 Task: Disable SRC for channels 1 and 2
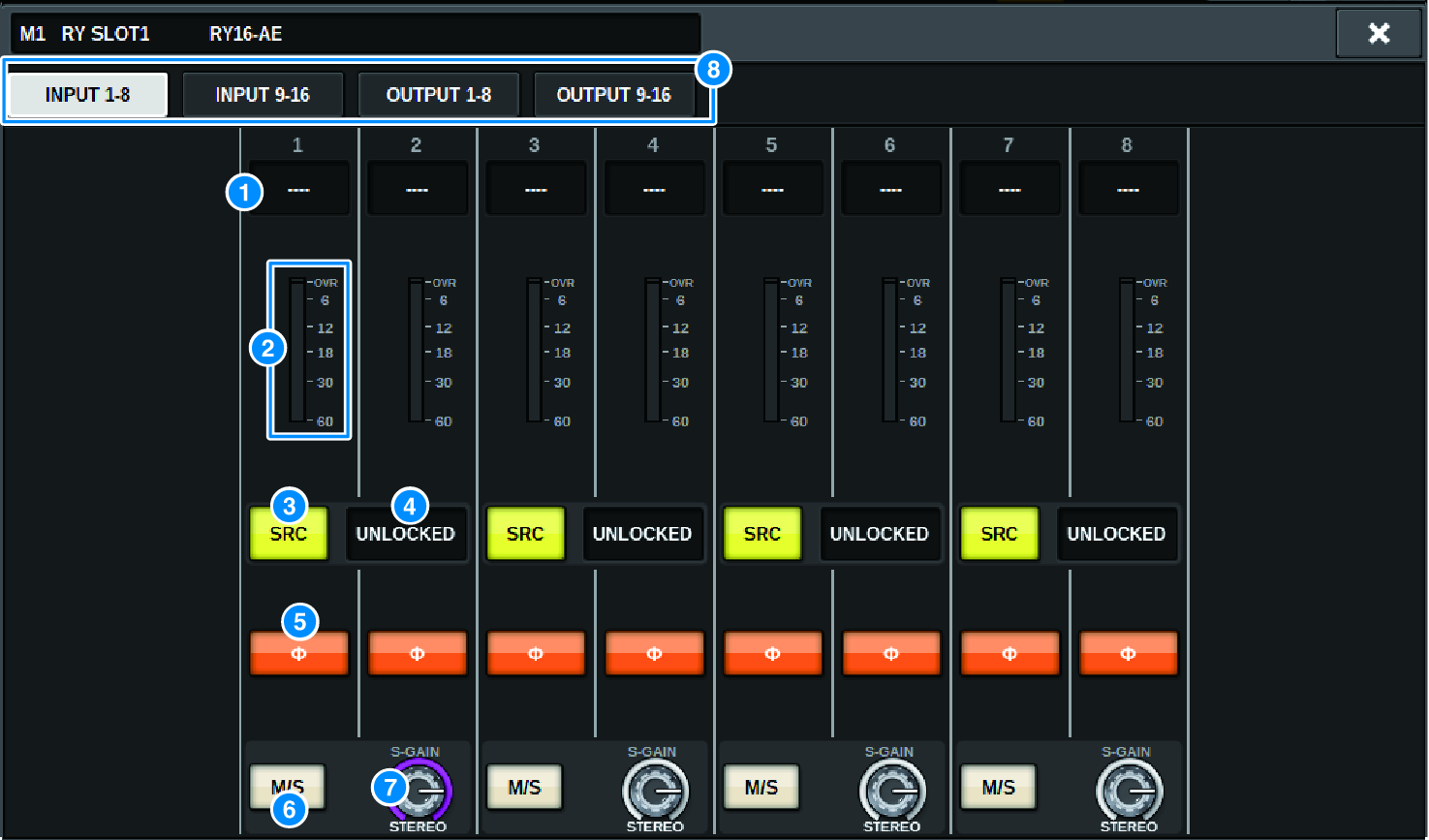pyautogui.click(x=289, y=534)
